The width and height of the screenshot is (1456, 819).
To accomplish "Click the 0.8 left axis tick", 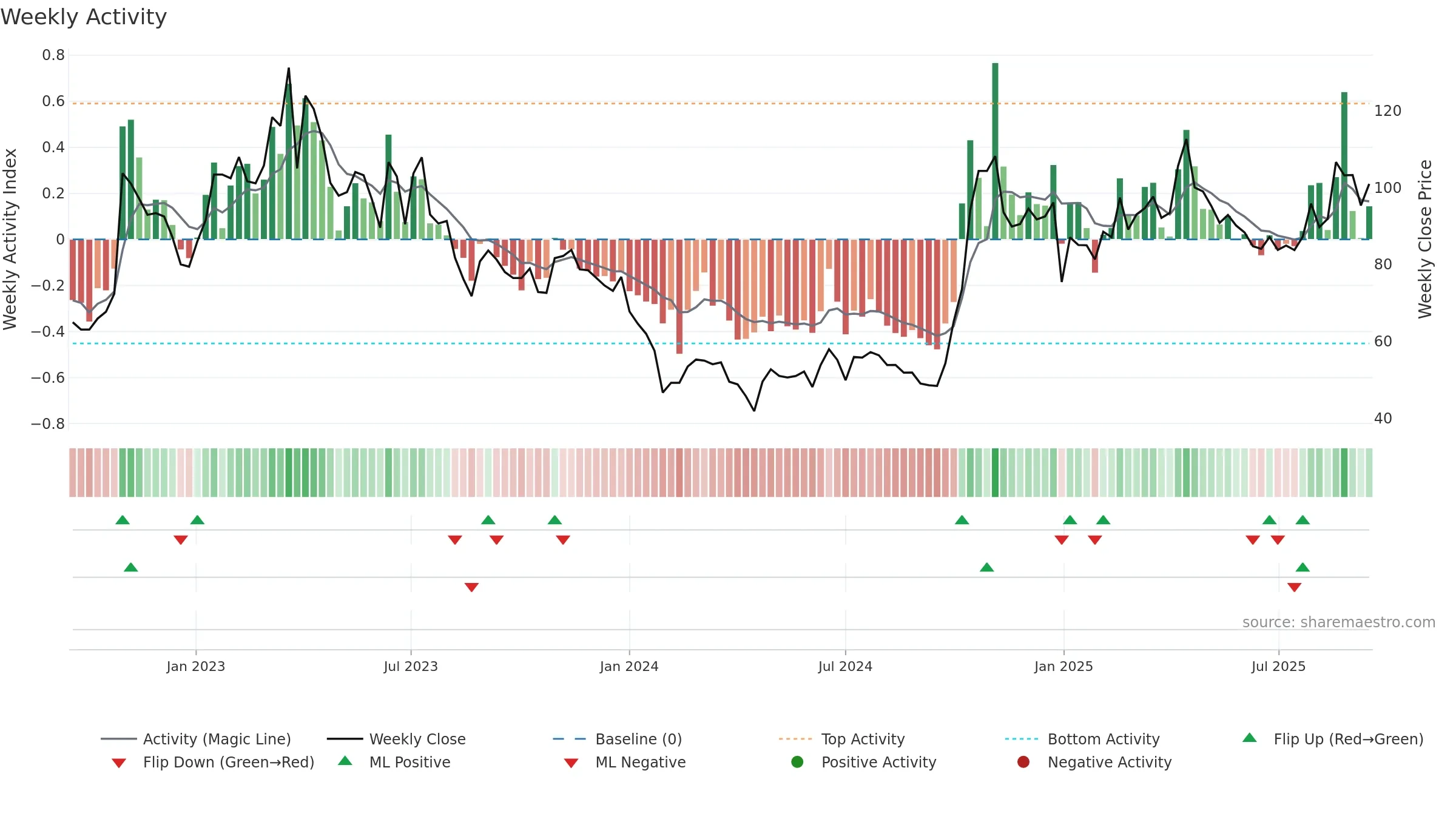I will click(x=53, y=55).
